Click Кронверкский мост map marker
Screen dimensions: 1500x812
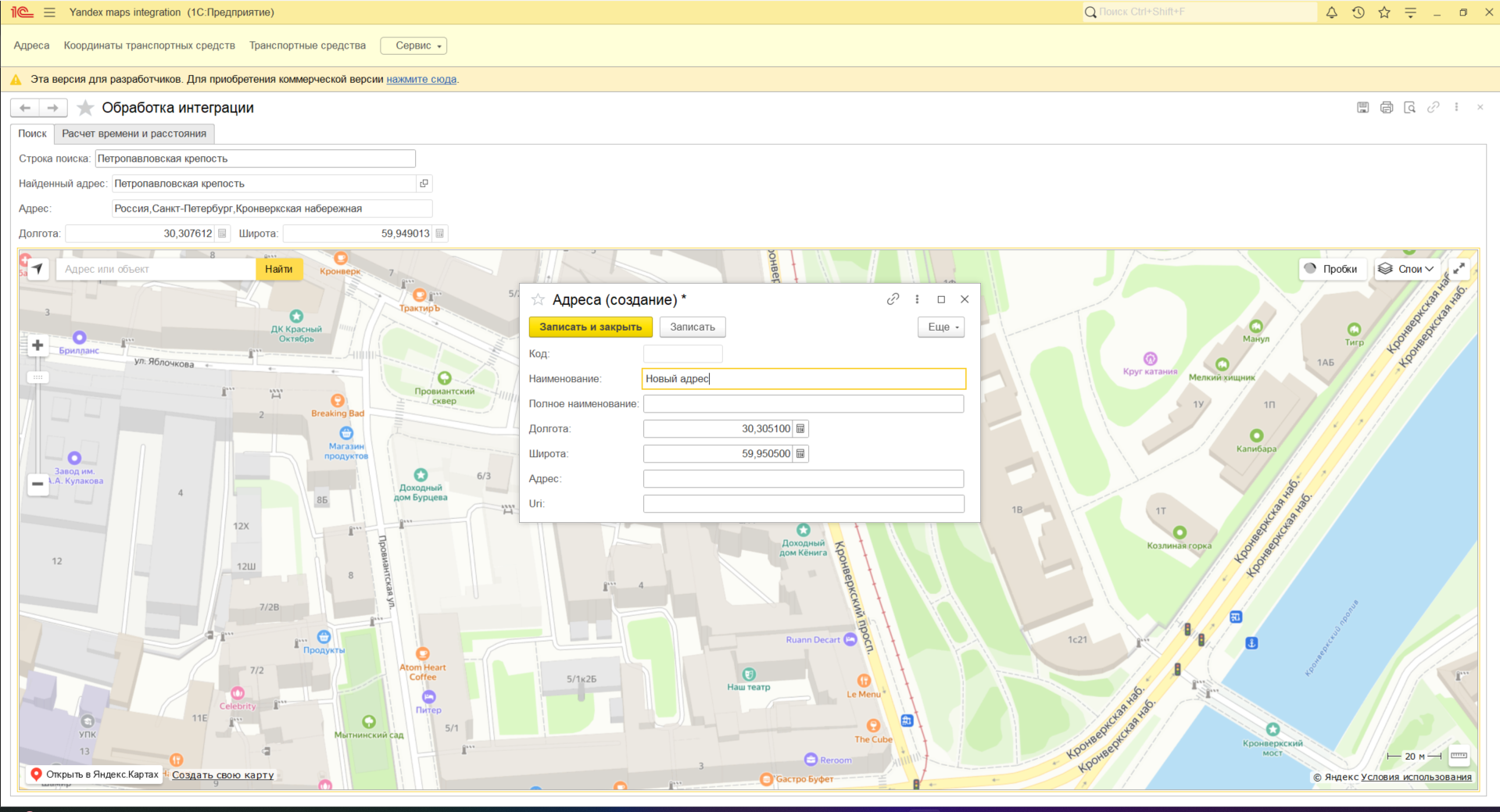1273,729
